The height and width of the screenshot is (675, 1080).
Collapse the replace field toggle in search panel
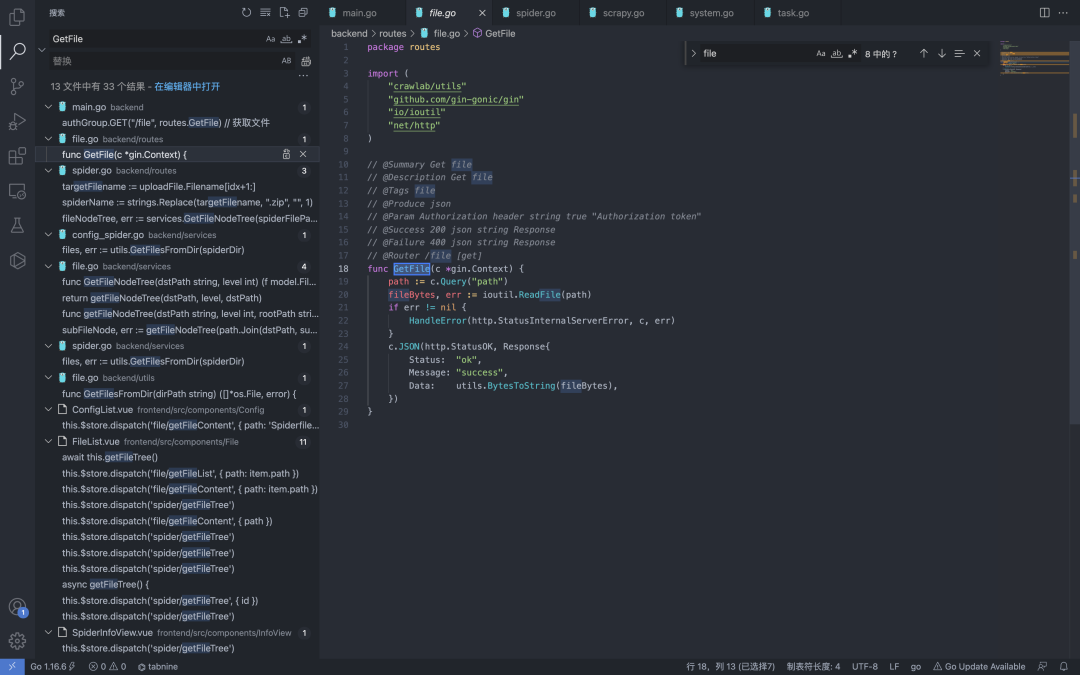42,49
